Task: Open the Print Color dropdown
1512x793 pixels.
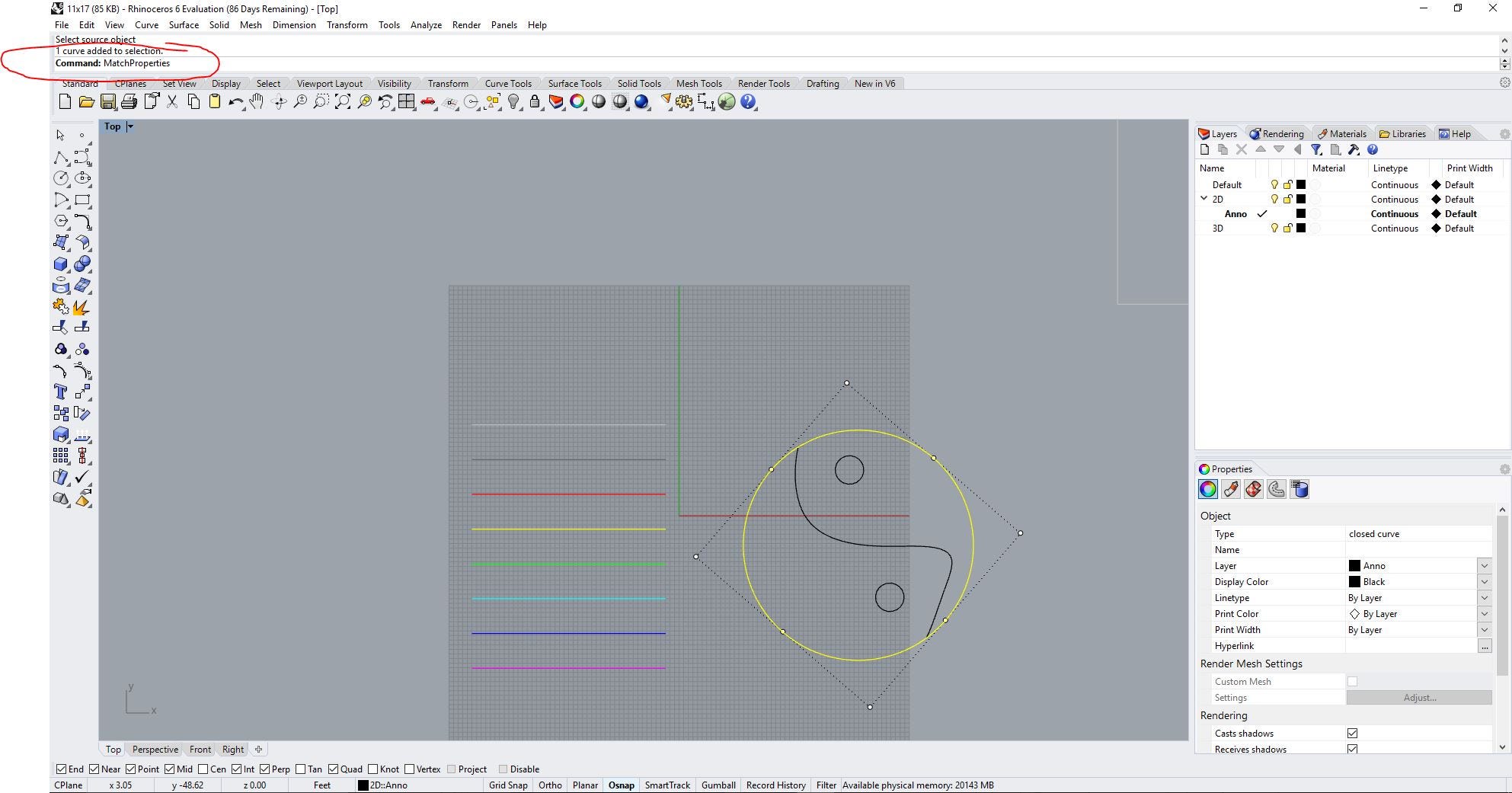Action: (x=1484, y=613)
